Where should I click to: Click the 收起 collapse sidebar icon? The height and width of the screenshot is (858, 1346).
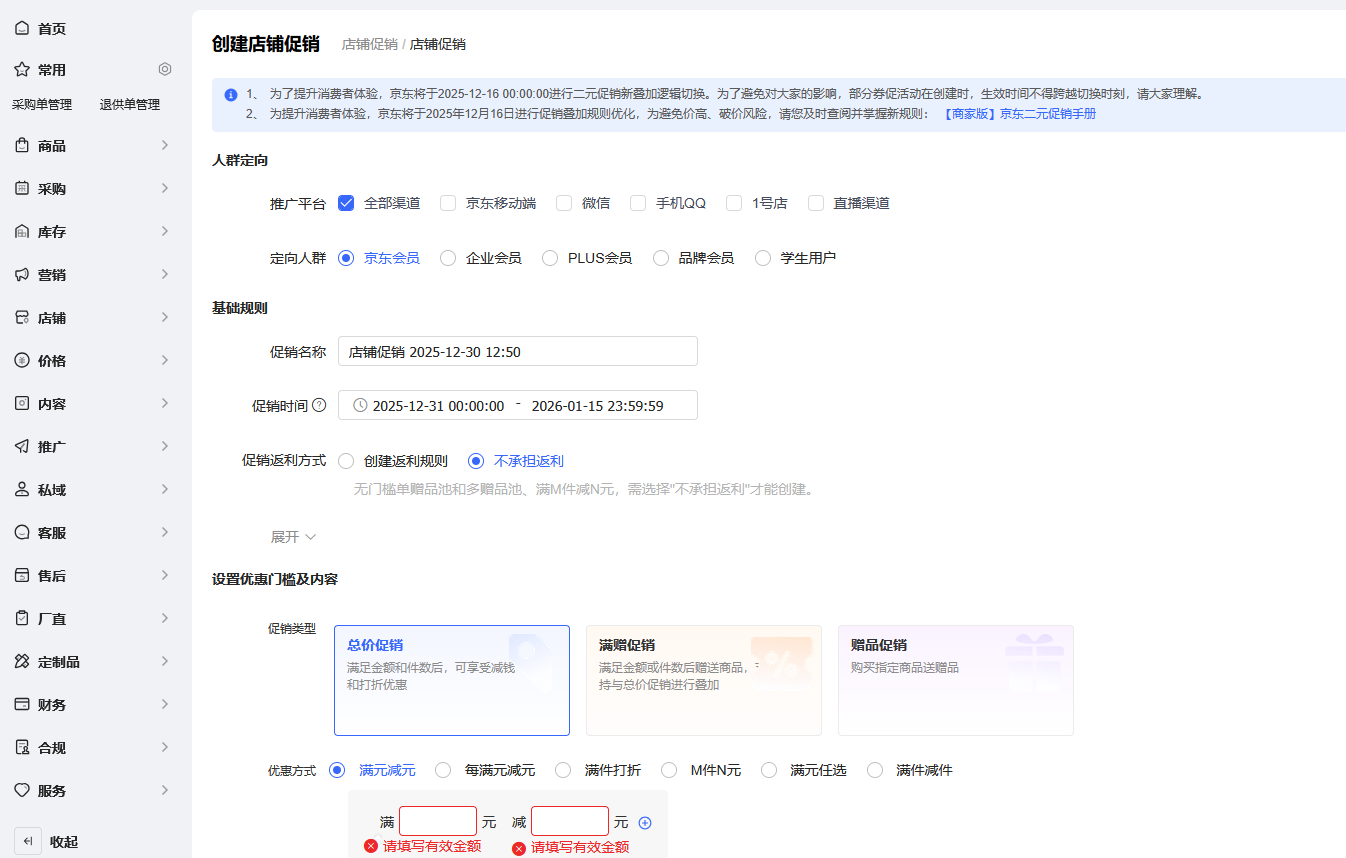tap(28, 841)
